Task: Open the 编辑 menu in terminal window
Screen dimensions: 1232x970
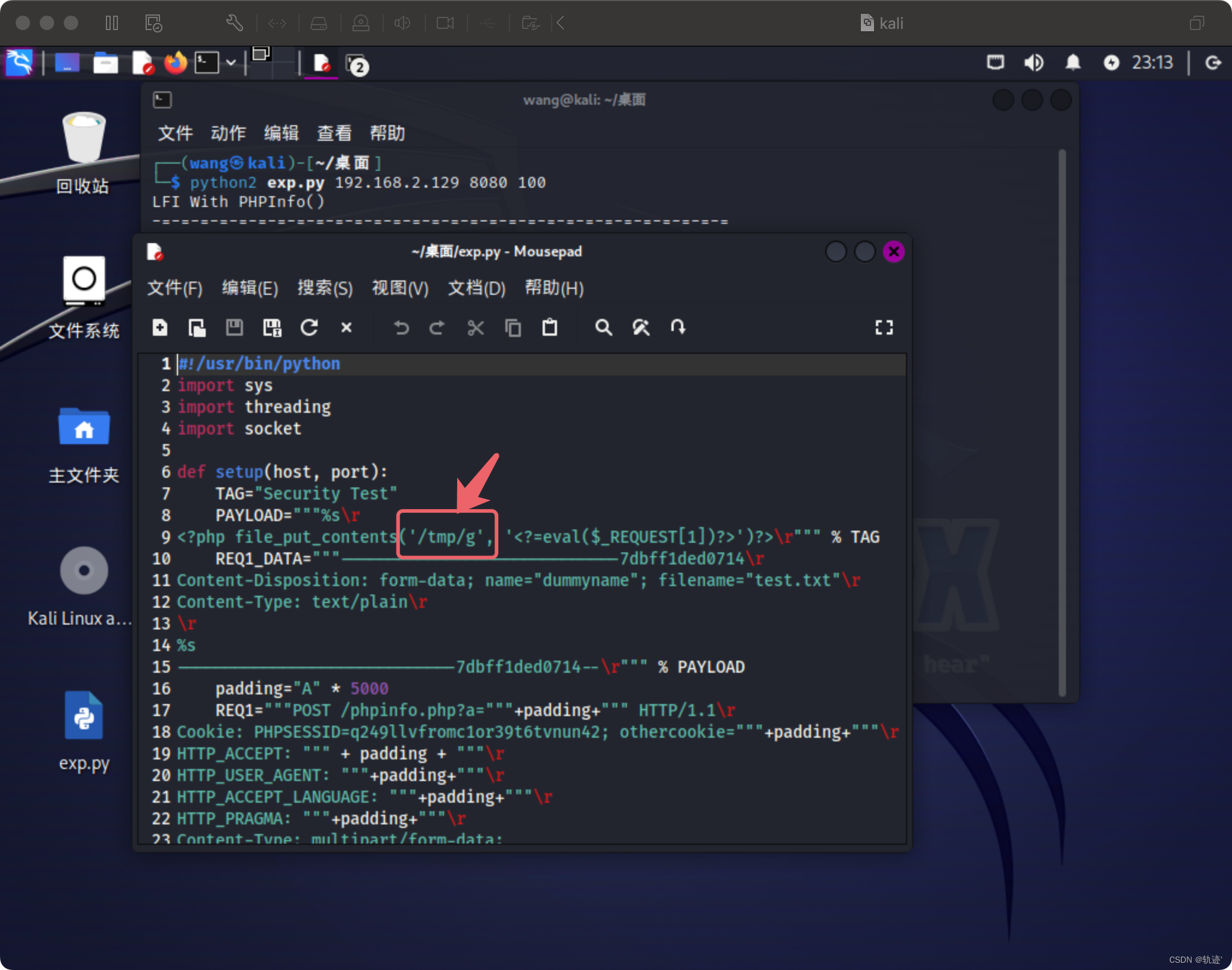Action: (x=281, y=133)
